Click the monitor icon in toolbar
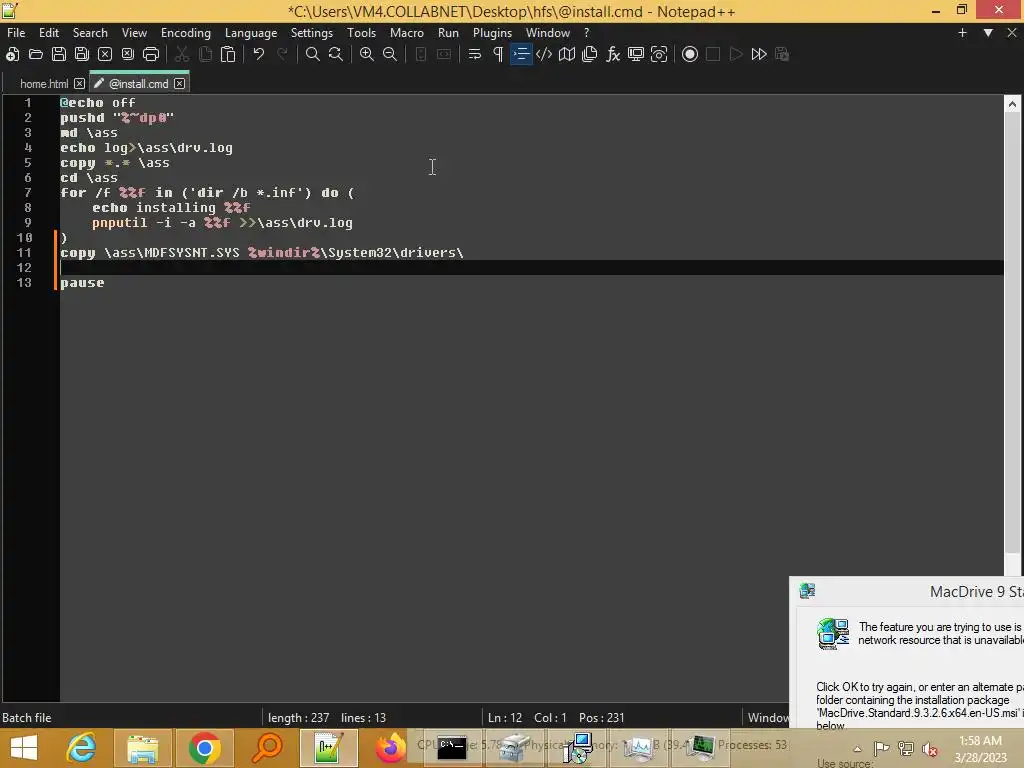This screenshot has width=1024, height=768. click(x=636, y=54)
